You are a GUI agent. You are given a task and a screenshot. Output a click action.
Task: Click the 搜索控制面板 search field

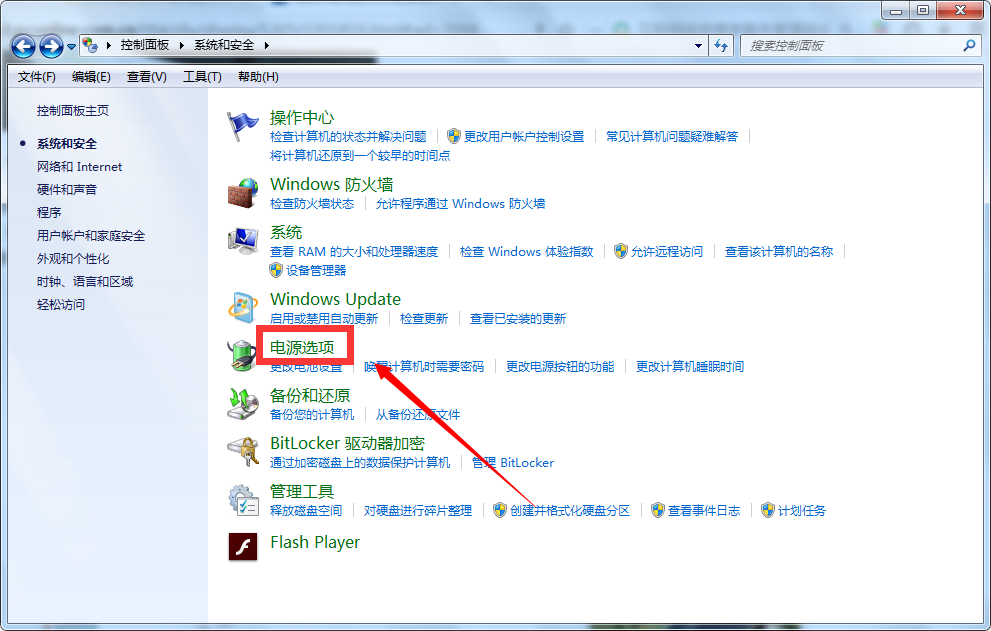point(860,46)
